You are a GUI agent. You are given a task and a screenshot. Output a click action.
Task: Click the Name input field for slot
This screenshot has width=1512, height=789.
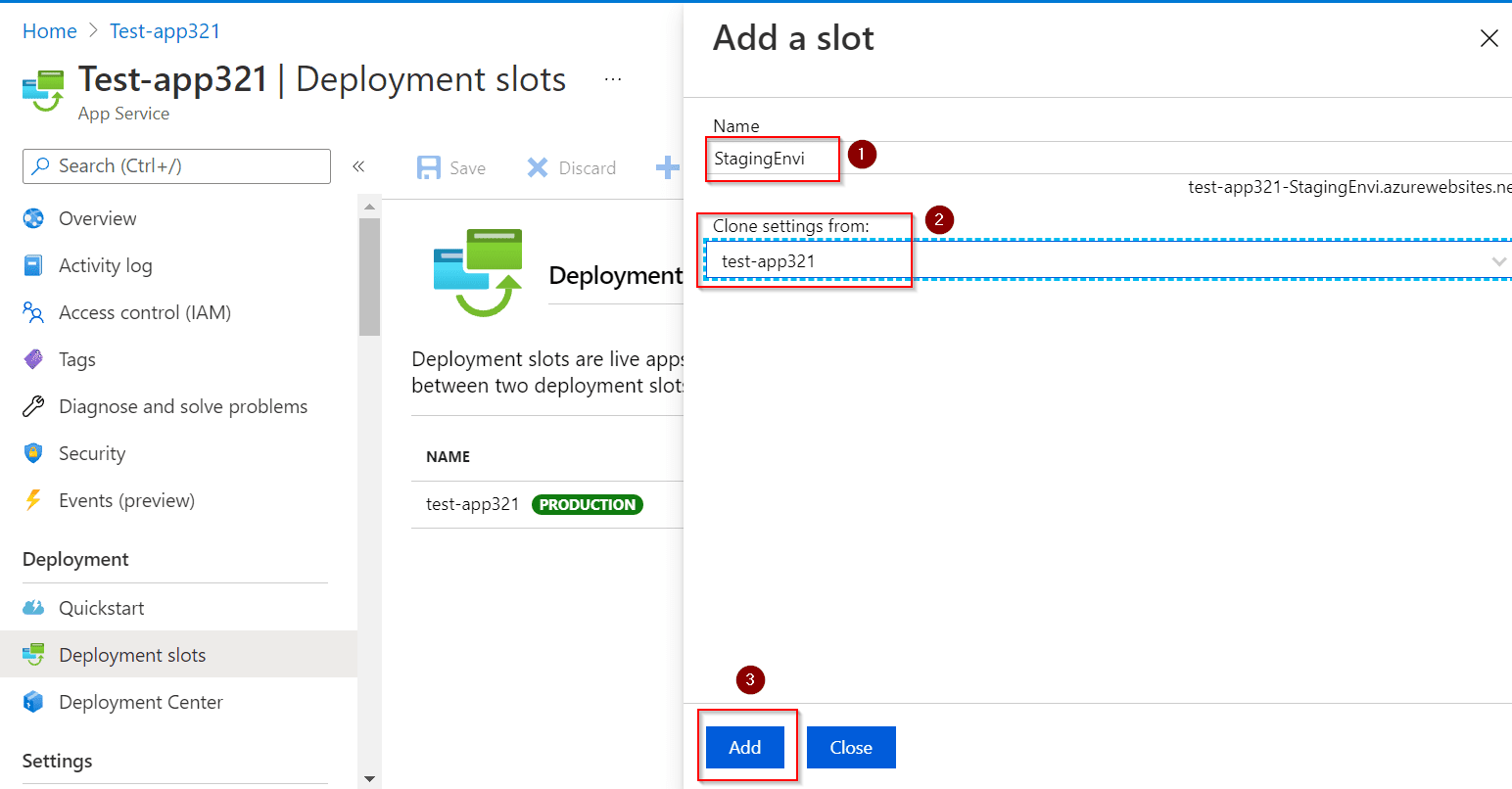coord(1107,159)
